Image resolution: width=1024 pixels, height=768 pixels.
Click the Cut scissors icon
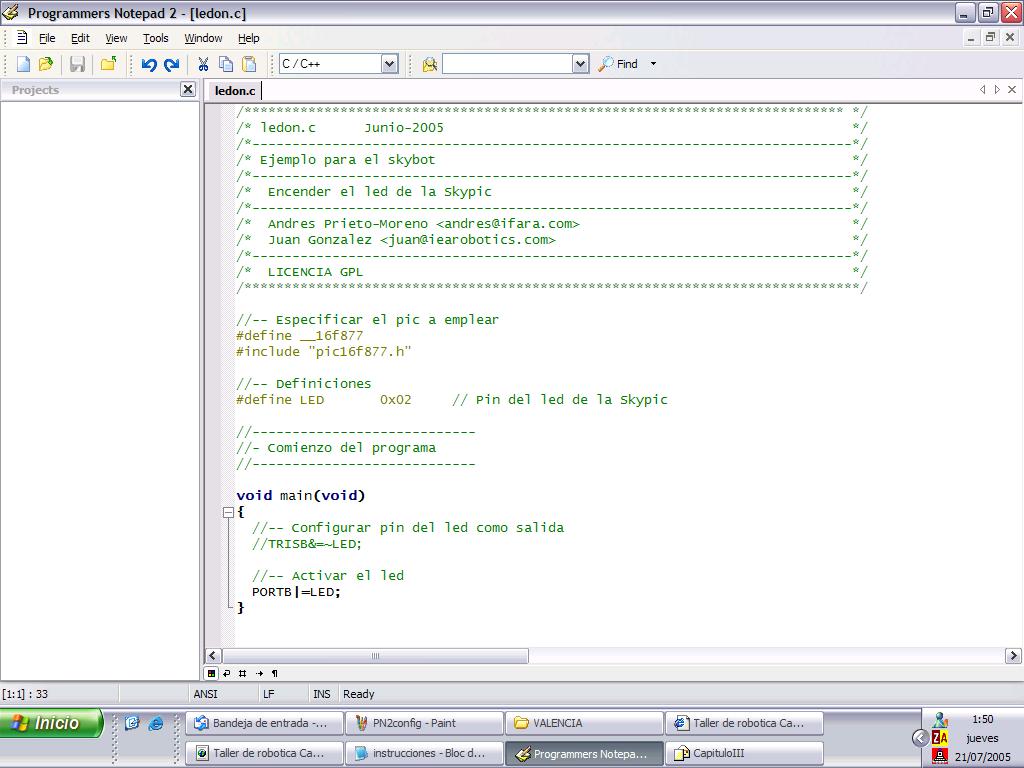[x=203, y=64]
